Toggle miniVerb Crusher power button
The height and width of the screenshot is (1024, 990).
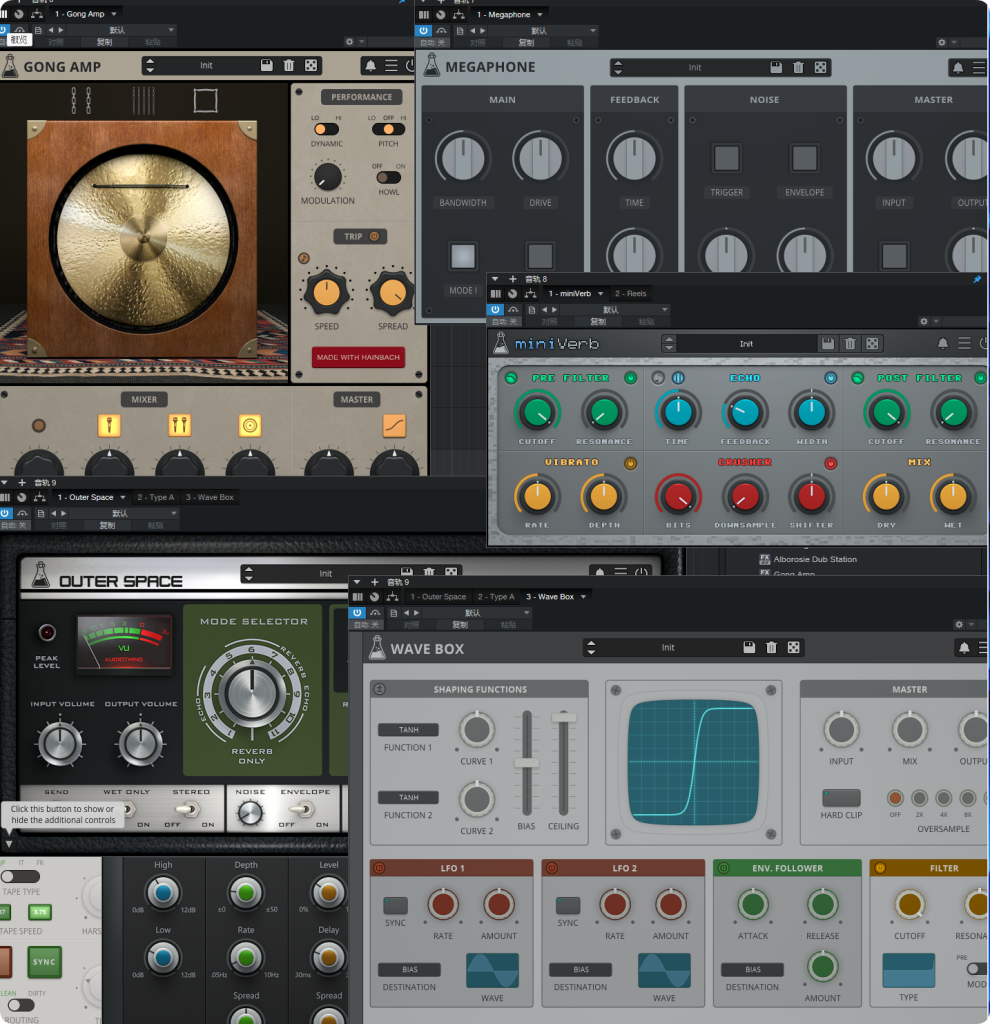click(830, 463)
